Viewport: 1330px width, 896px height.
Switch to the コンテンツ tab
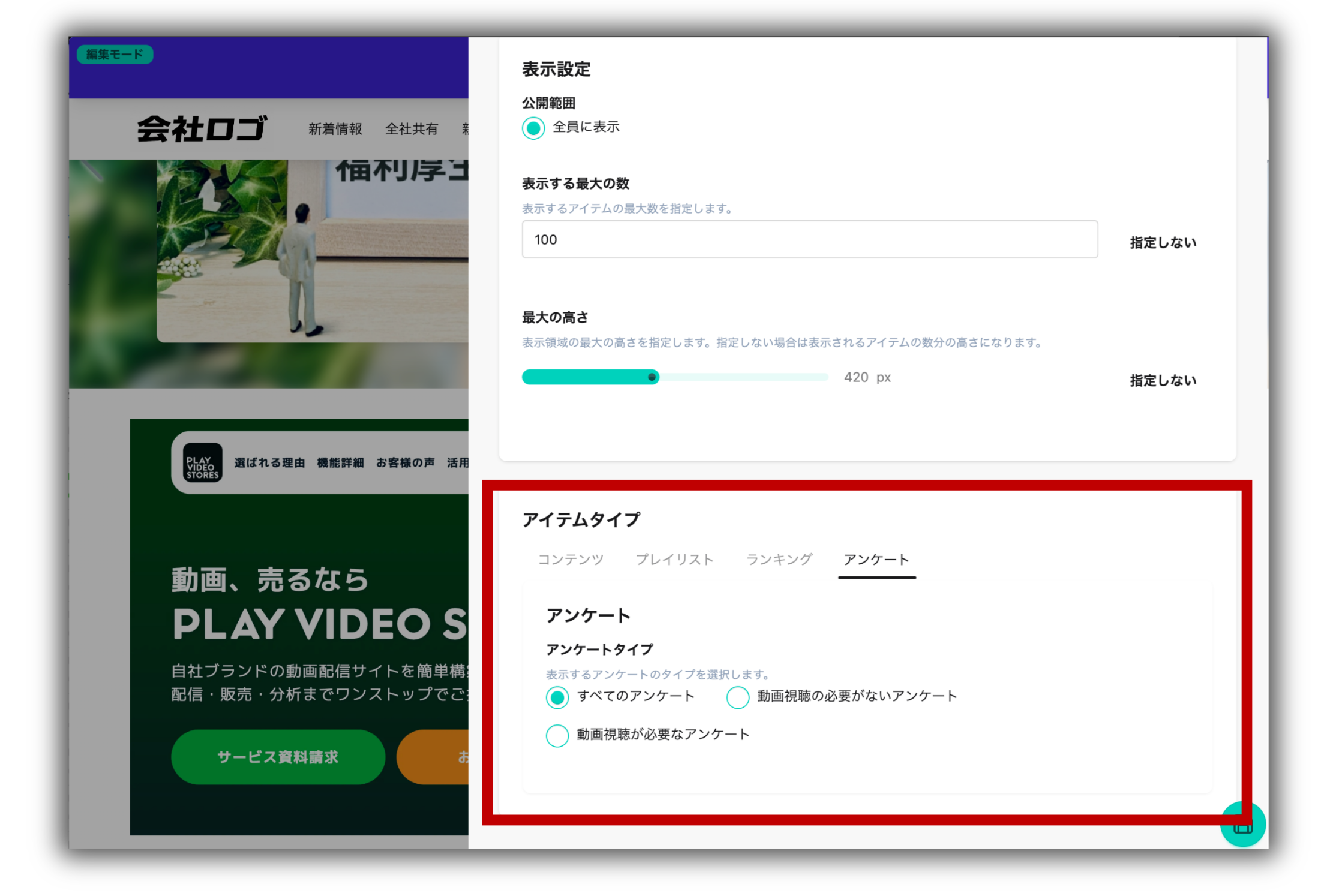pos(570,560)
